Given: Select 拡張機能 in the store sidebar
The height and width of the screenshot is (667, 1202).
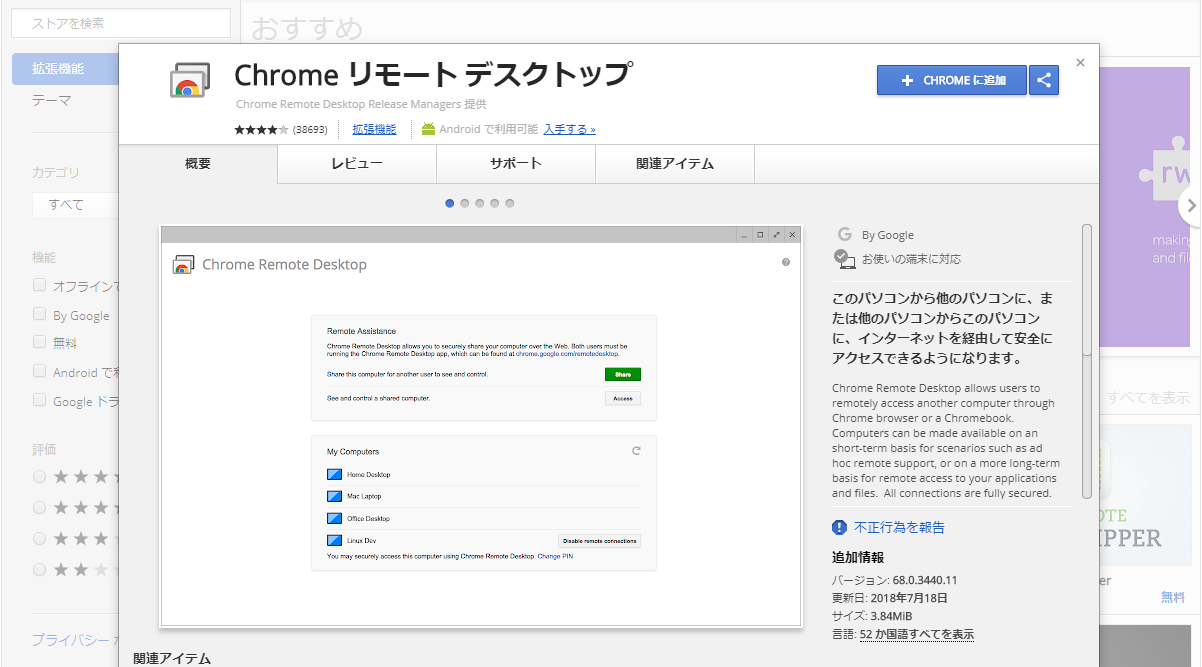Looking at the screenshot, I should 66,69.
